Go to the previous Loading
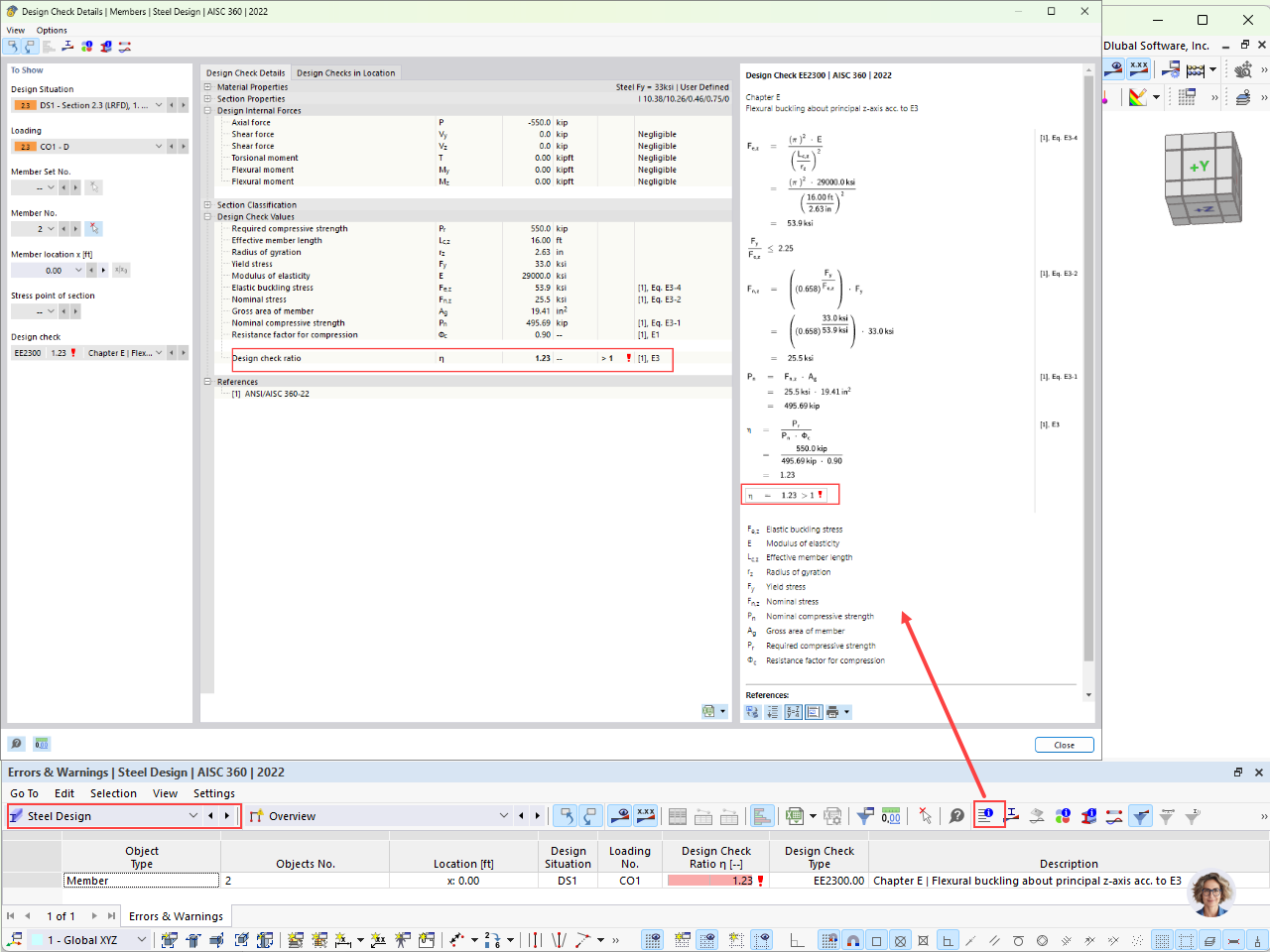Viewport: 1270px width, 952px height. [x=171, y=147]
